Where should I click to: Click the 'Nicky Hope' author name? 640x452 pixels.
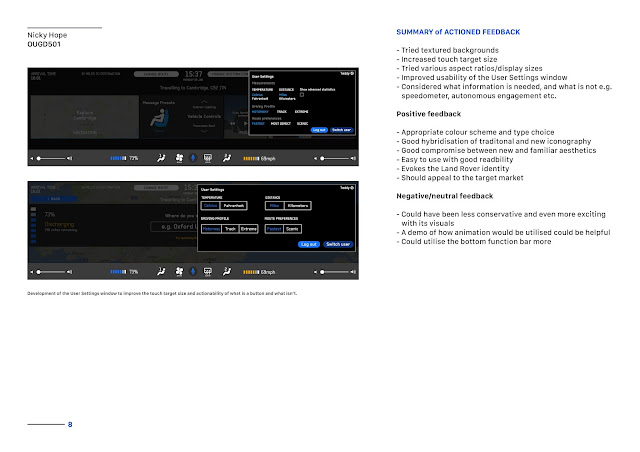pos(47,35)
